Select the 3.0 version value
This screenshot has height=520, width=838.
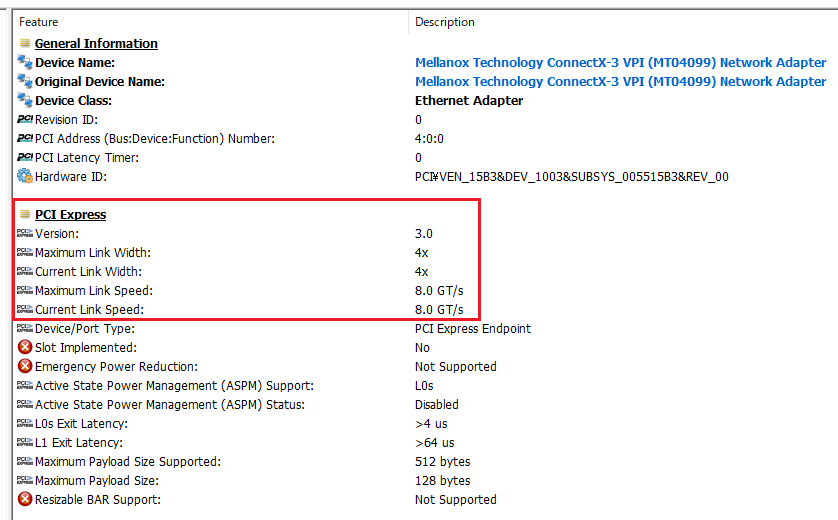424,234
